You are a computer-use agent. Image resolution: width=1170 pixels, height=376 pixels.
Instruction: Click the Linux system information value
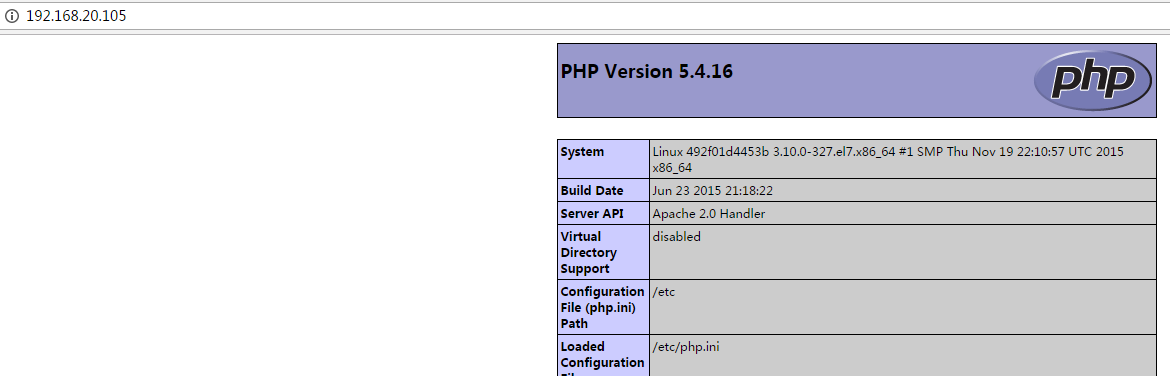tap(902, 159)
